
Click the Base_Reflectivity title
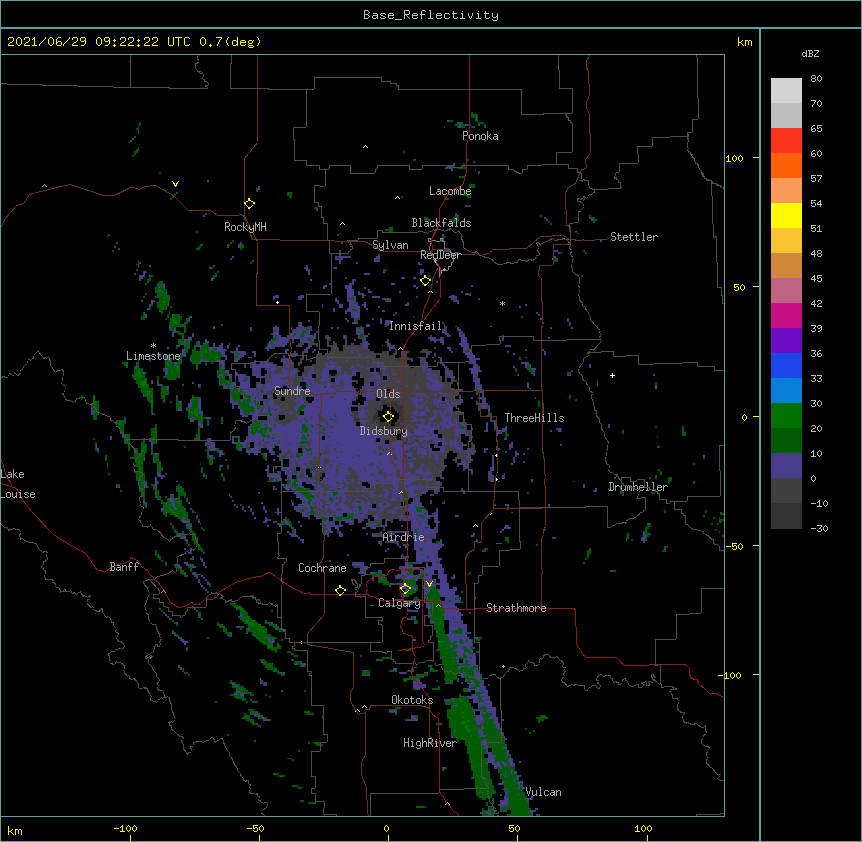coord(431,15)
